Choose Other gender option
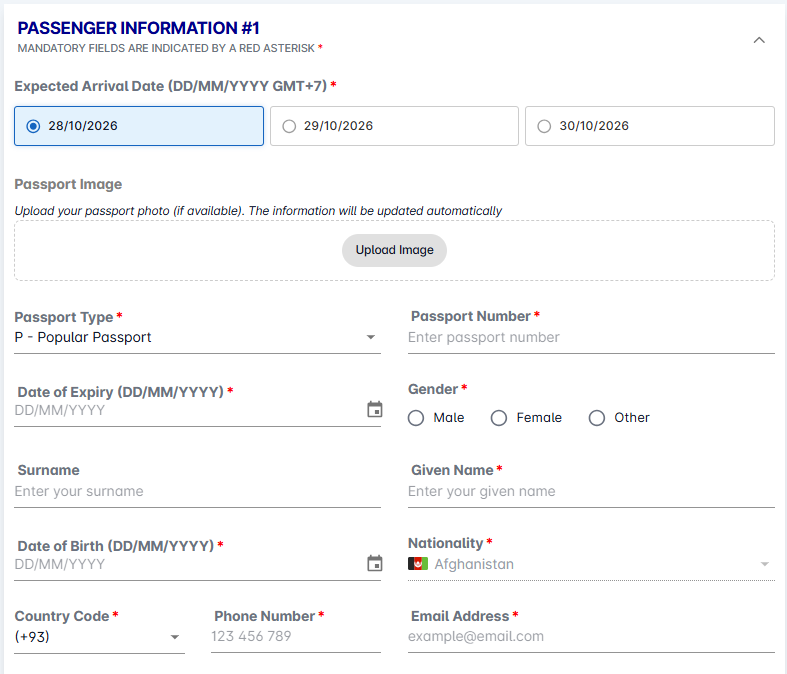Image resolution: width=787 pixels, height=674 pixels. pos(619,418)
